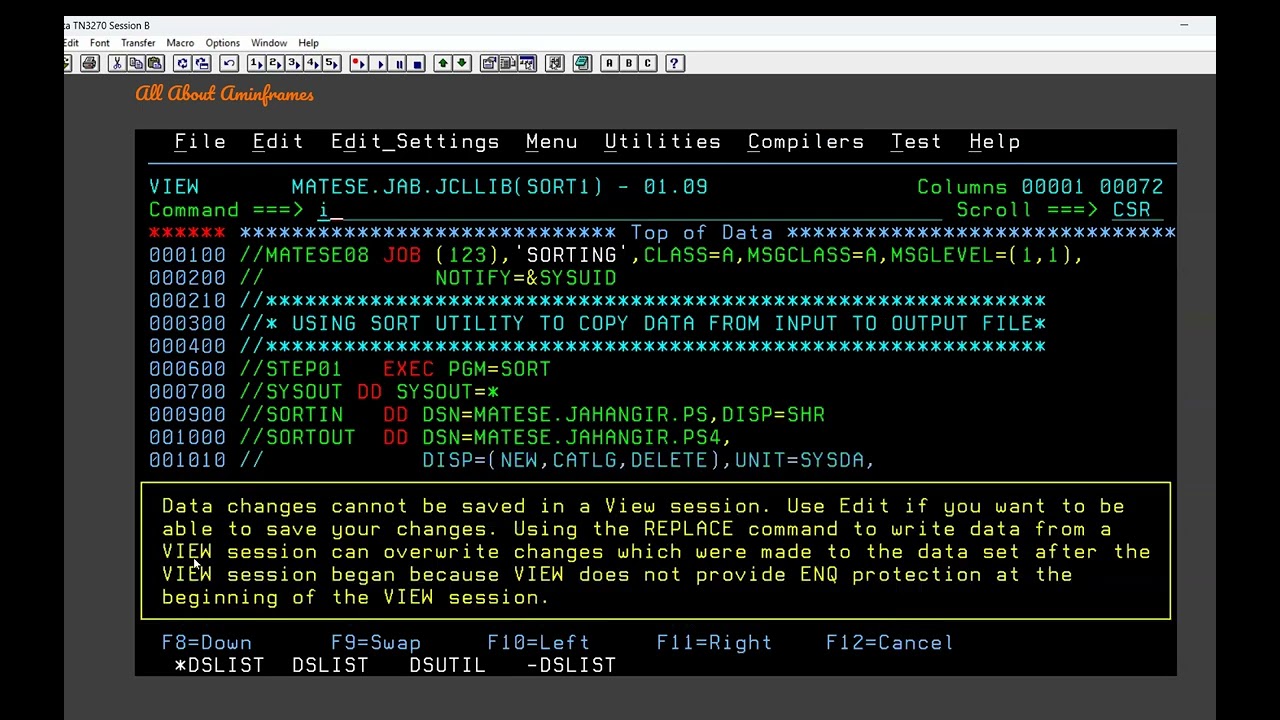Run quick macro 3 button

(294, 63)
